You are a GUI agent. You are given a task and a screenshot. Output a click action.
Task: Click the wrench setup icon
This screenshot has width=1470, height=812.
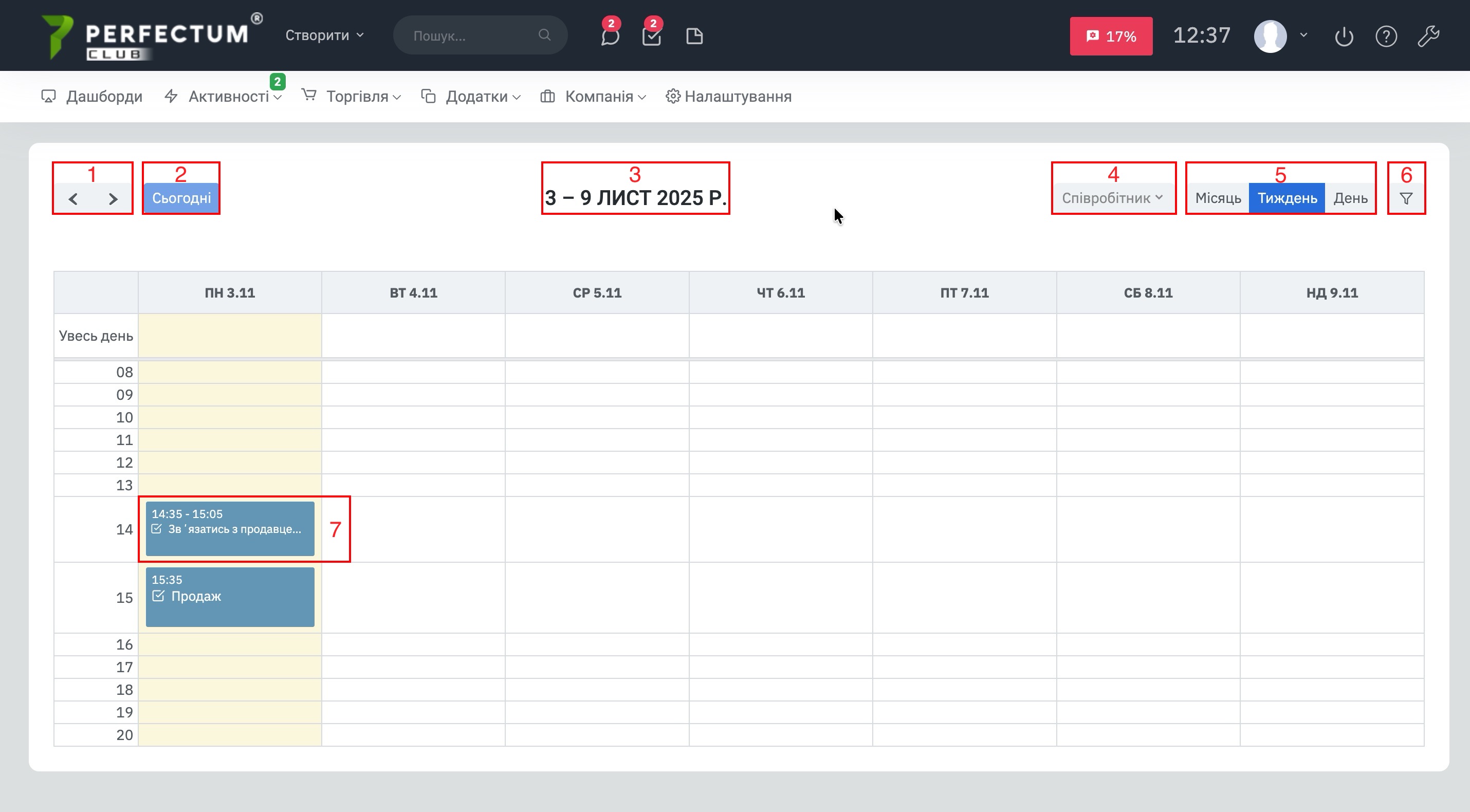coord(1428,36)
